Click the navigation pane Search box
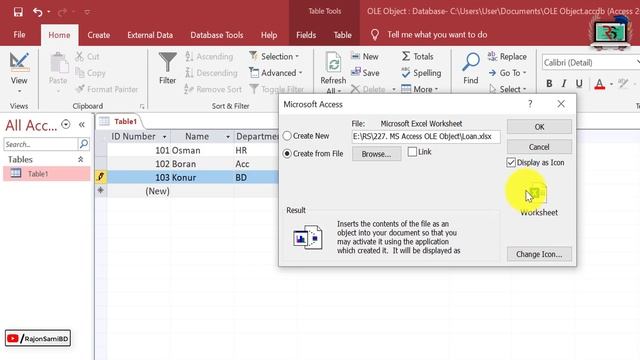The height and width of the screenshot is (360, 640). (40, 144)
